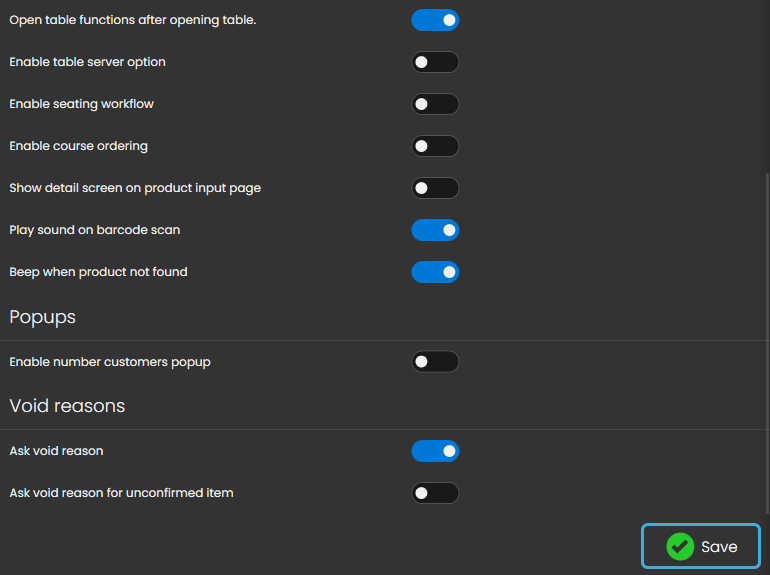This screenshot has width=770, height=575.
Task: Click the Save button
Action: (x=701, y=547)
